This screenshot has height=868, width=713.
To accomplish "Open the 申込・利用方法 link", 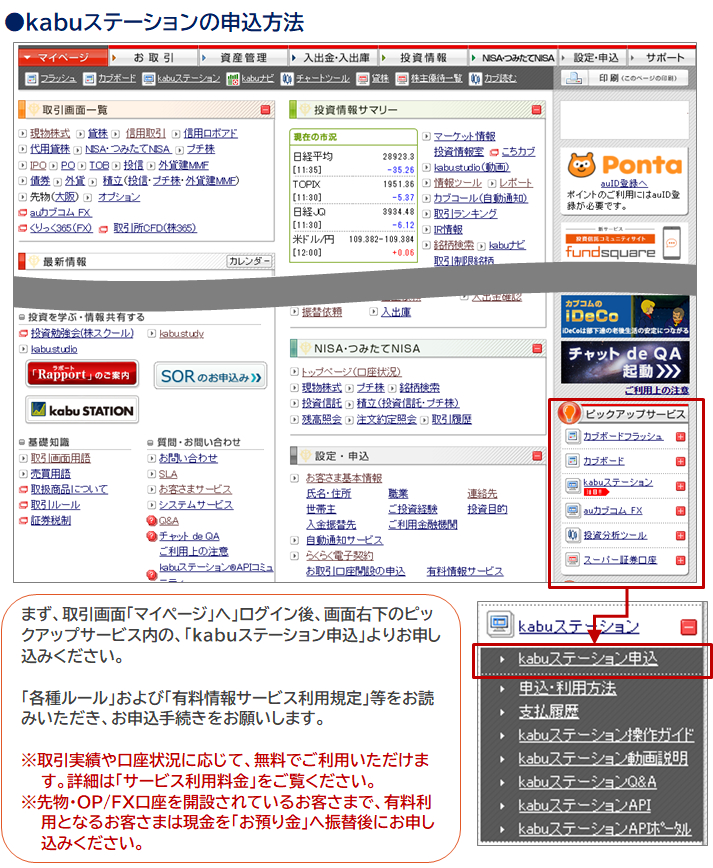I will (x=567, y=688).
